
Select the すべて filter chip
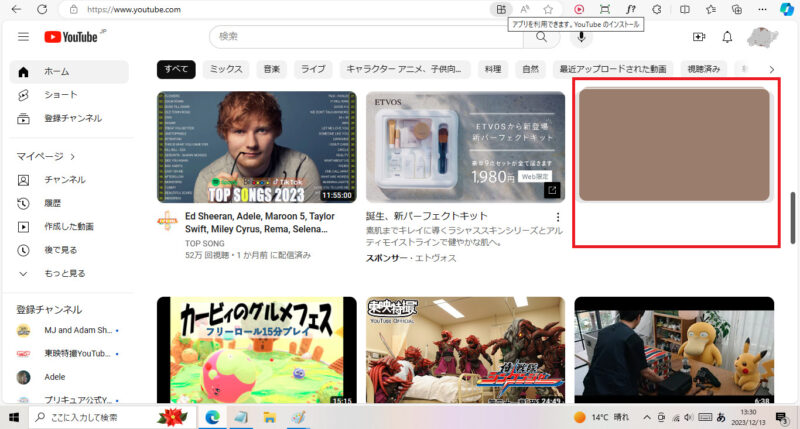(176, 69)
